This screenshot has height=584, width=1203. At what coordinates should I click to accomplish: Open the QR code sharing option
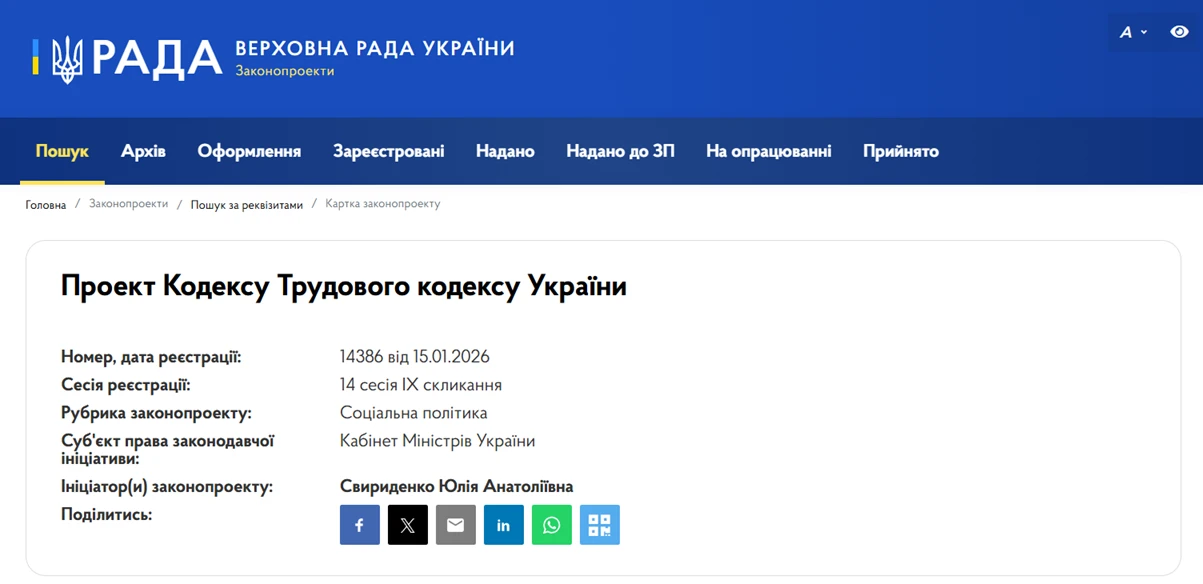[x=599, y=524]
